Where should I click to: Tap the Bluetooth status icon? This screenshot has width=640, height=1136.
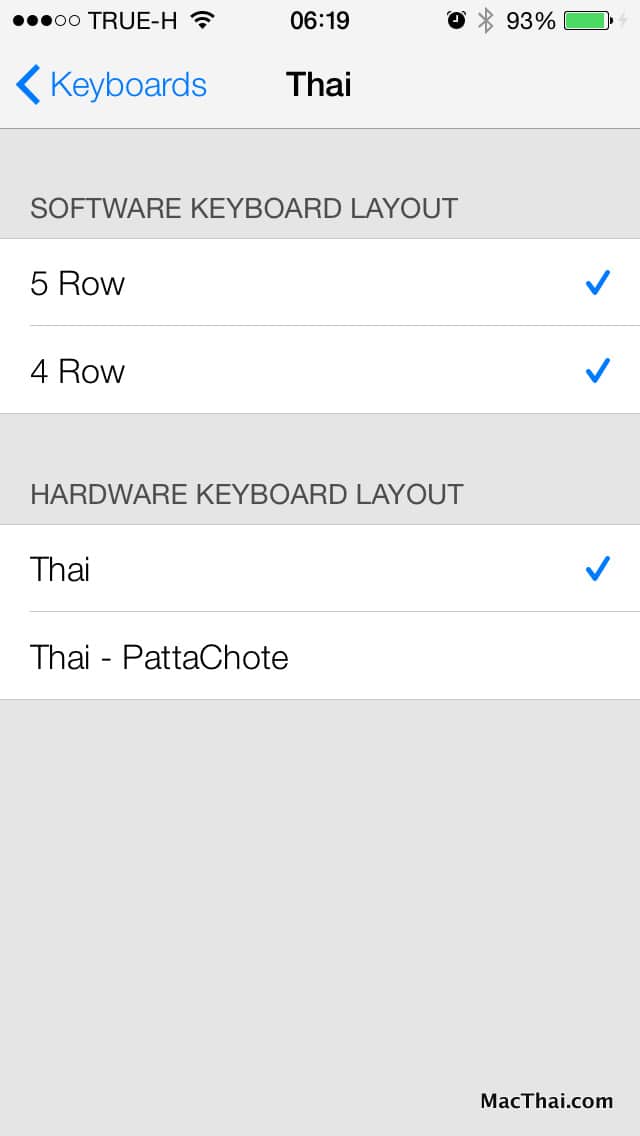tap(486, 21)
